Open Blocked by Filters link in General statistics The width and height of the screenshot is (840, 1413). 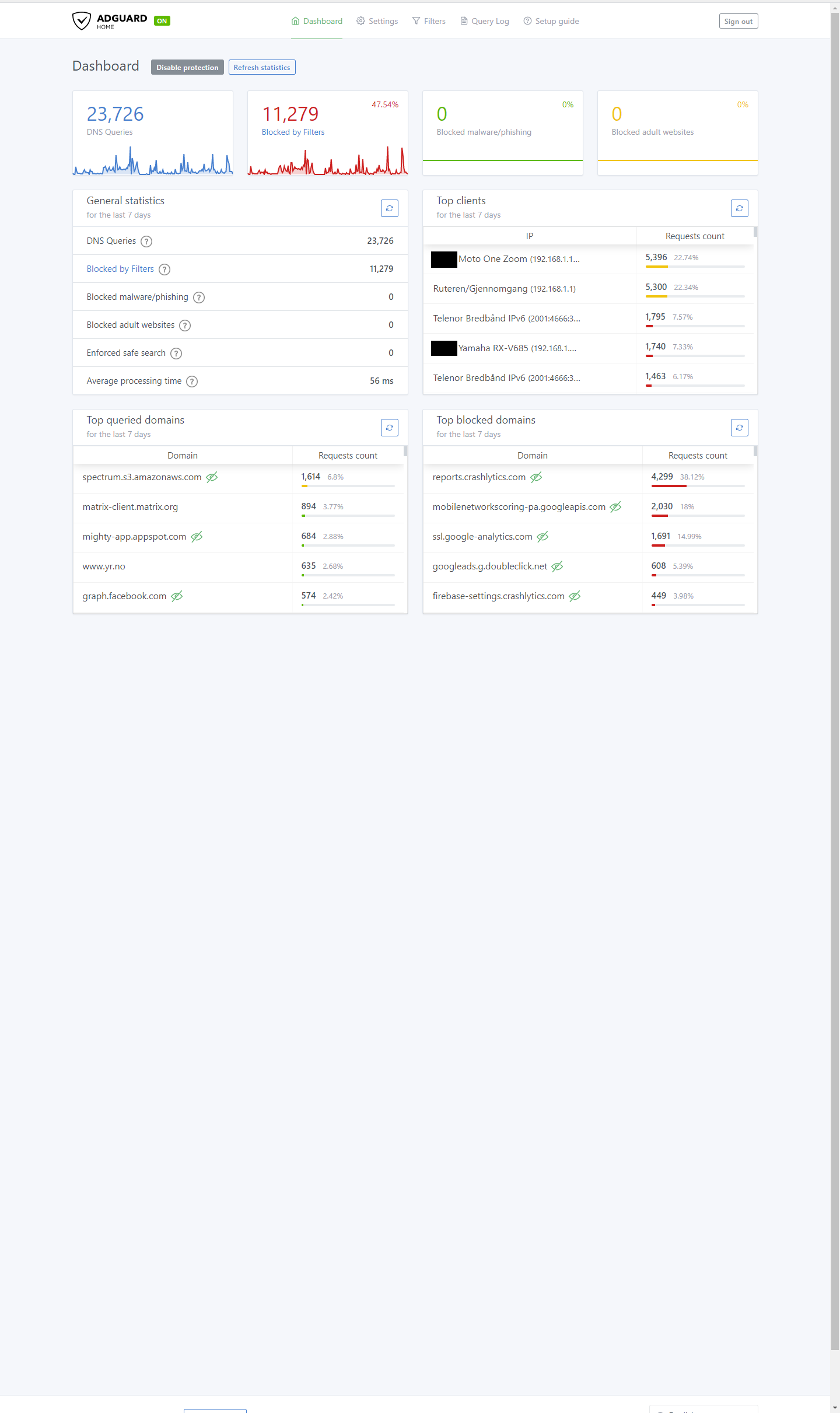point(120,269)
